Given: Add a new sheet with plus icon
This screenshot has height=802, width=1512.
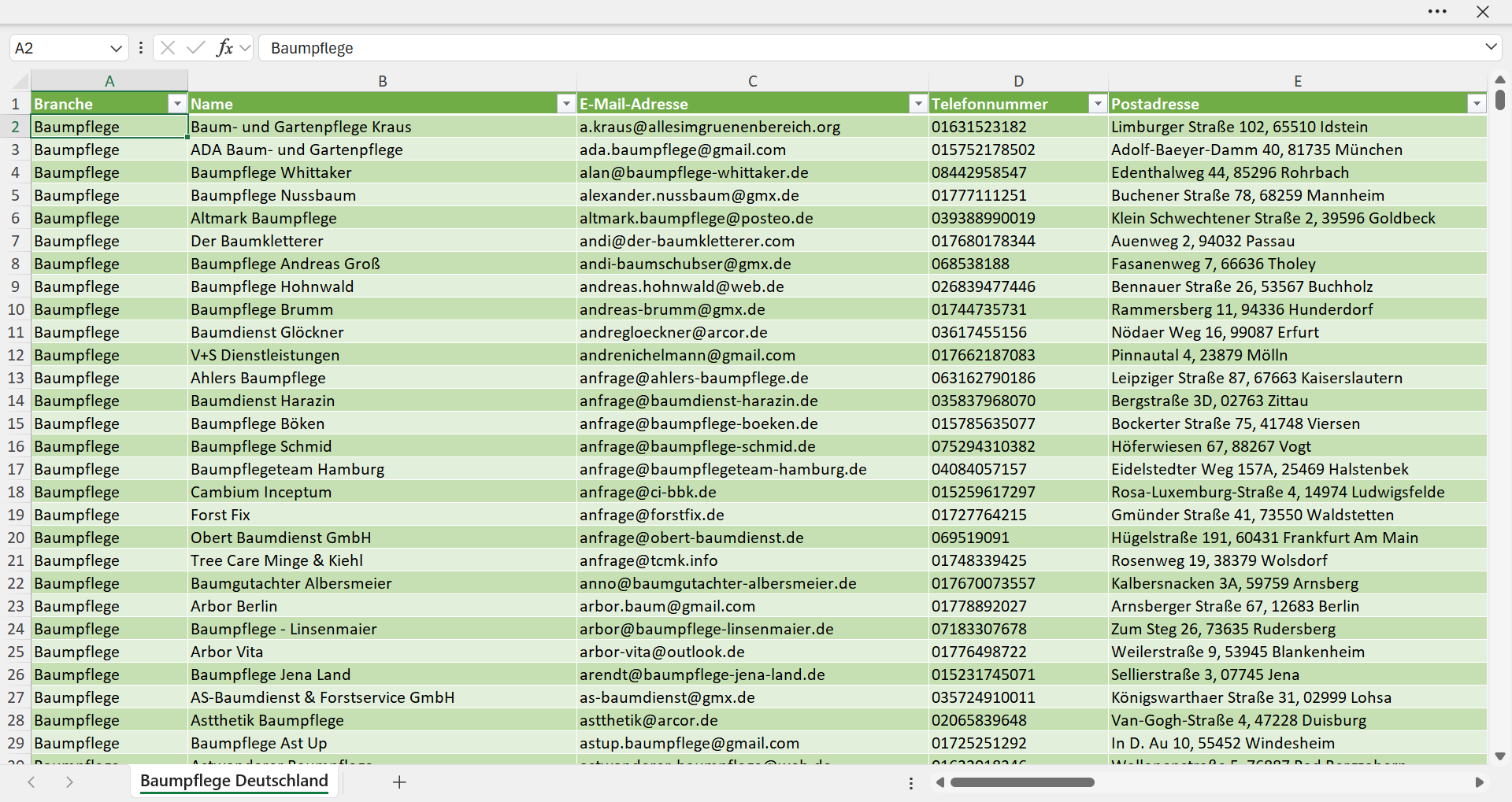Looking at the screenshot, I should (x=399, y=782).
